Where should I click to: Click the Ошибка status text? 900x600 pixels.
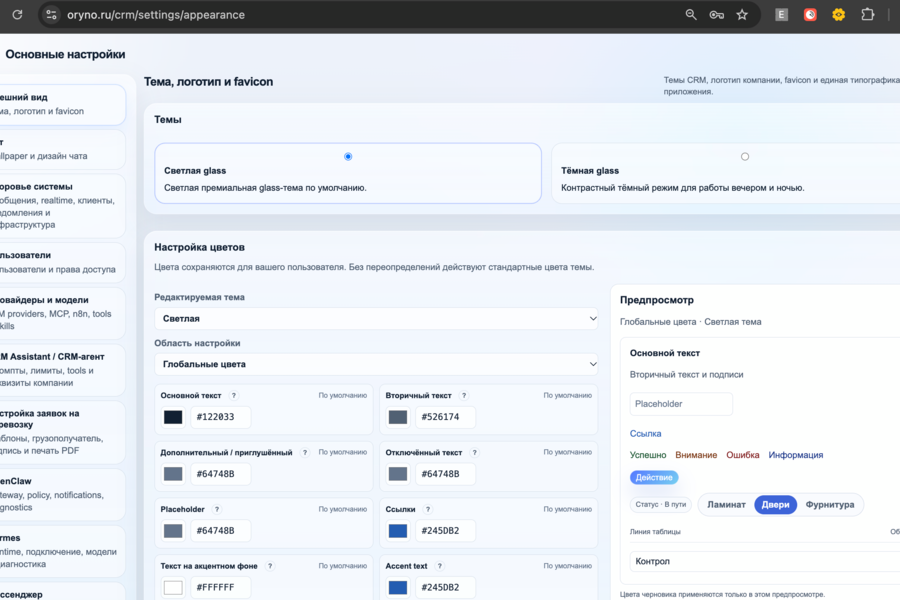pyautogui.click(x=743, y=455)
